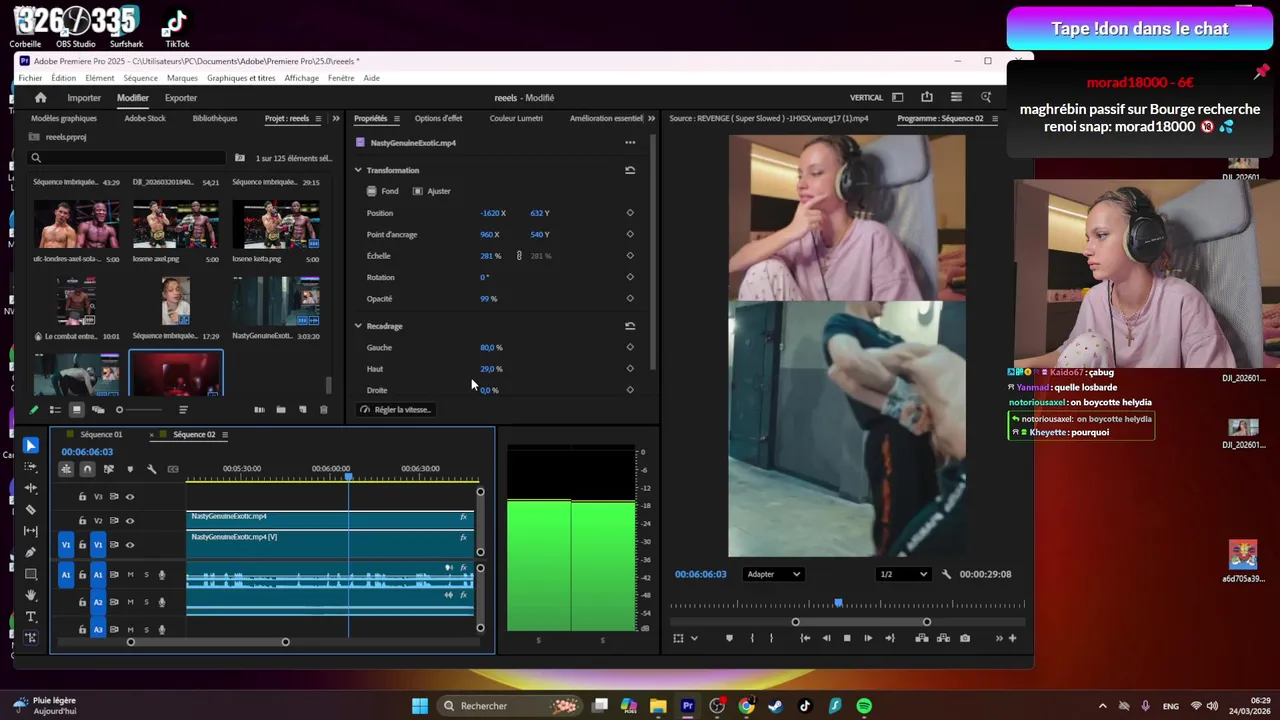
Task: Select the Type (T) tool
Action: point(31,616)
